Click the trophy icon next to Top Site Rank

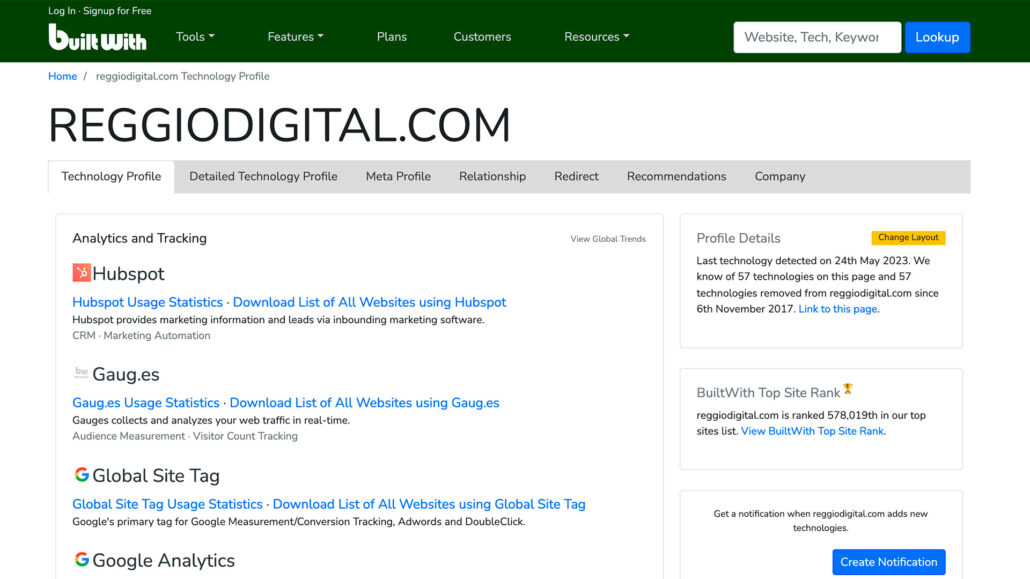847,387
